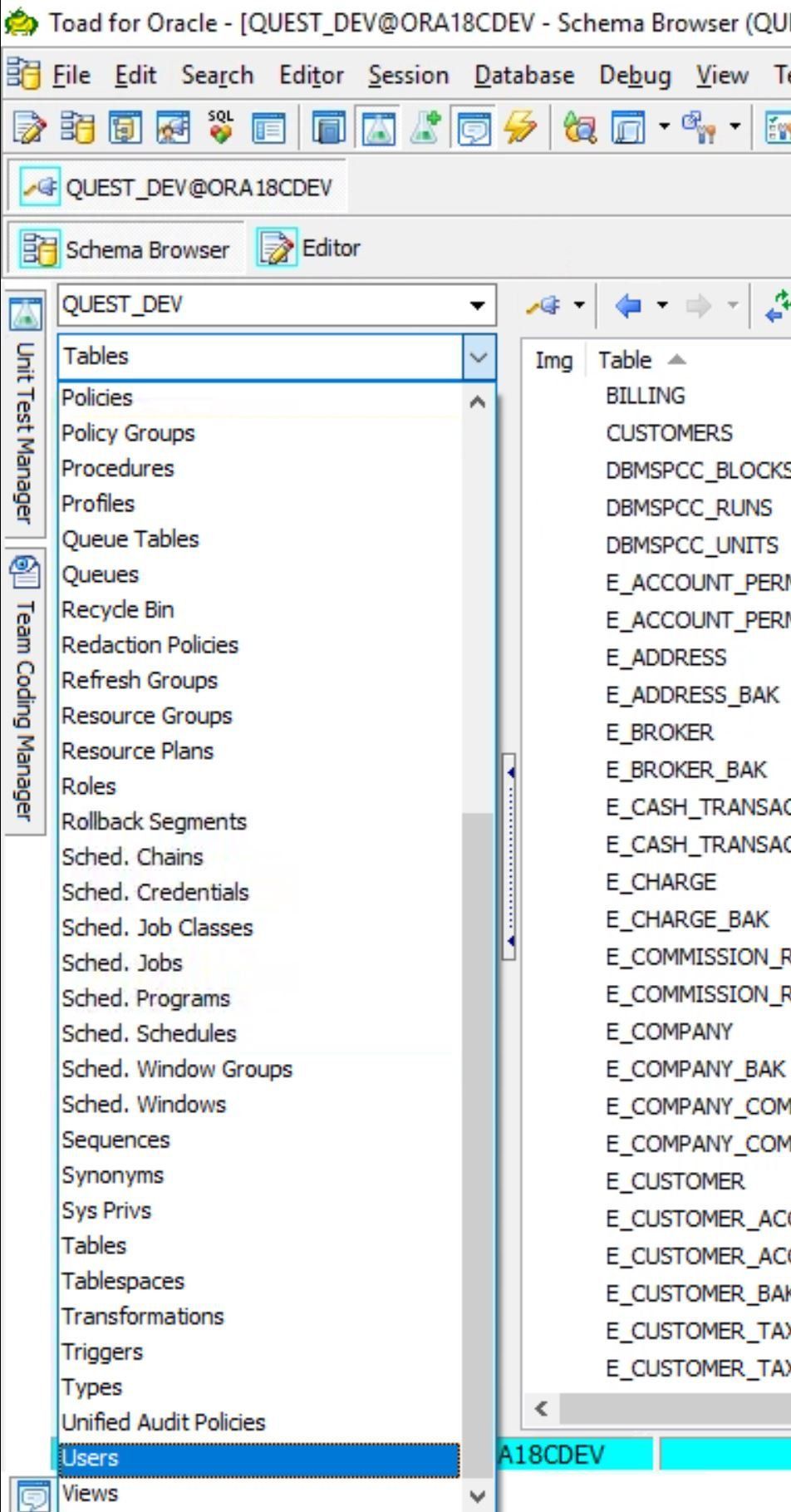Click the connection plug icon in browser toolbar

pyautogui.click(x=545, y=306)
